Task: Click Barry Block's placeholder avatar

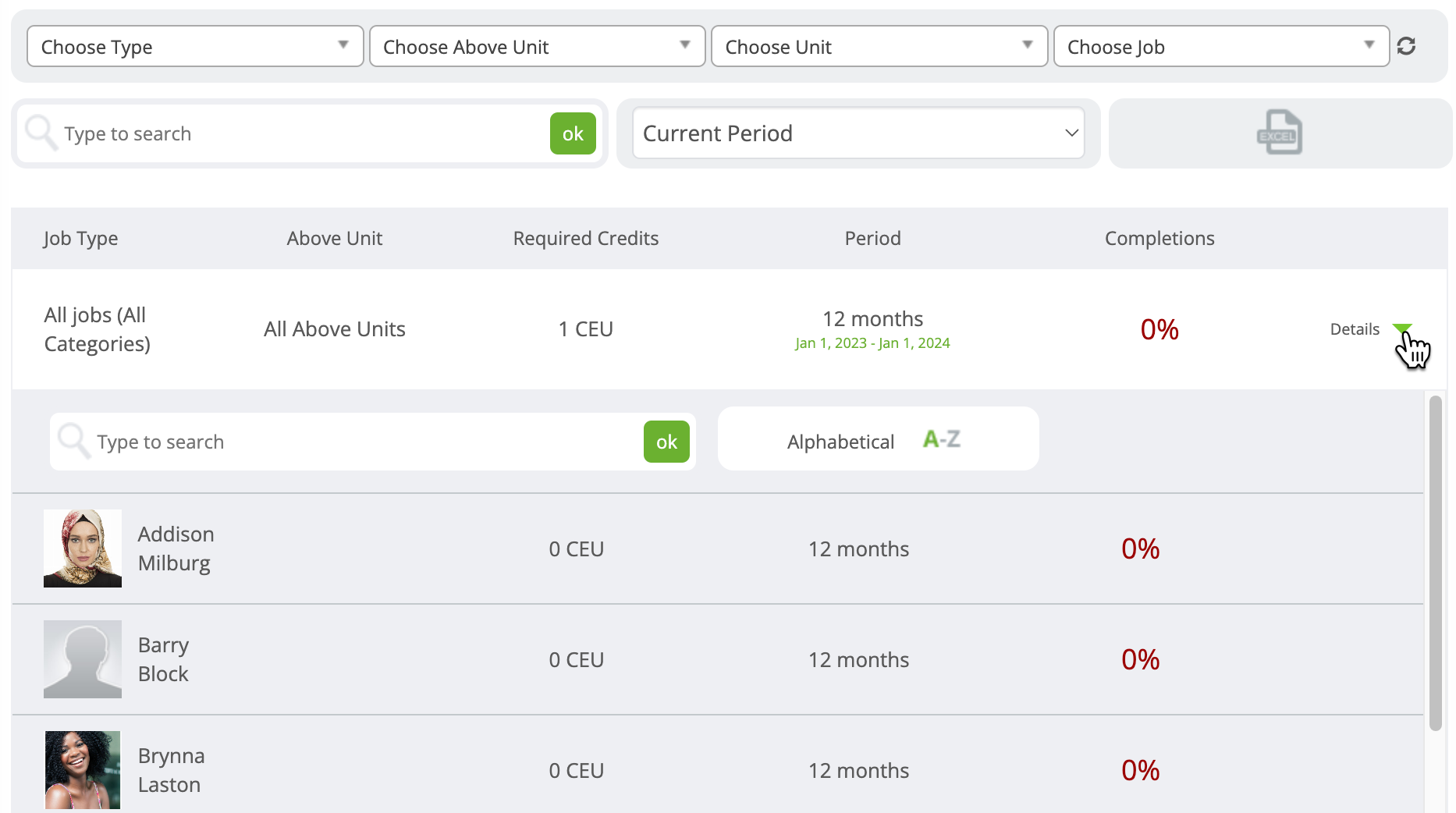Action: click(82, 659)
